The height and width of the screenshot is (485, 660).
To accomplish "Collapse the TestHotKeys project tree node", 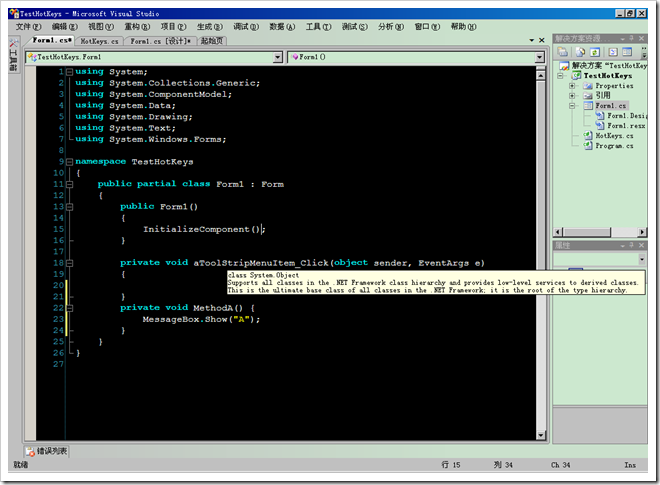I will pyautogui.click(x=560, y=76).
